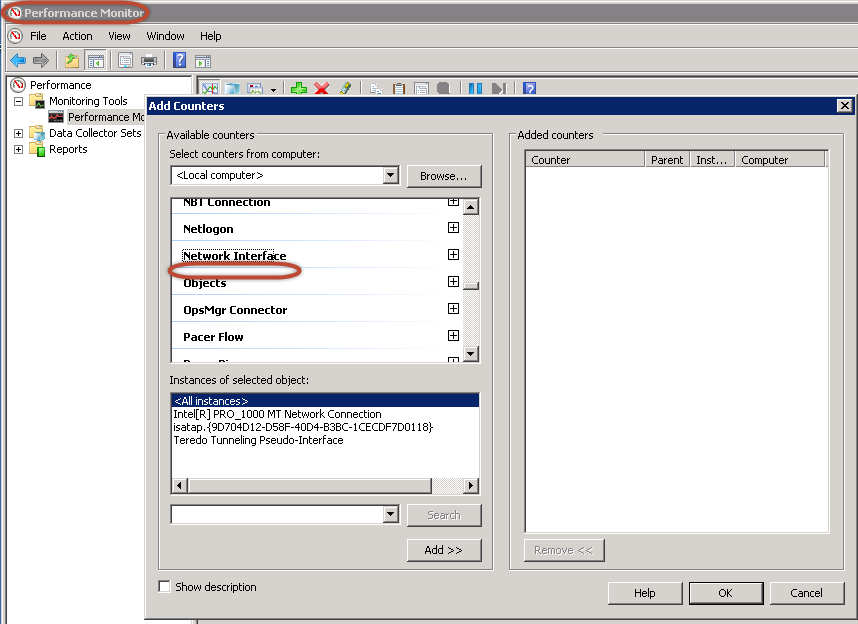Click the Performance Monitor icon in the title bar
Image resolution: width=858 pixels, height=624 pixels.
(x=15, y=13)
